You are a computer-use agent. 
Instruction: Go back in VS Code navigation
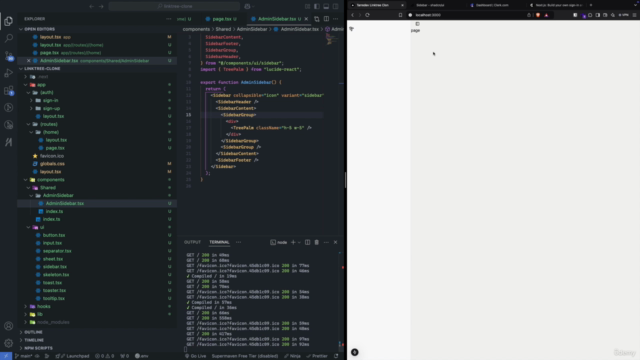point(91,7)
